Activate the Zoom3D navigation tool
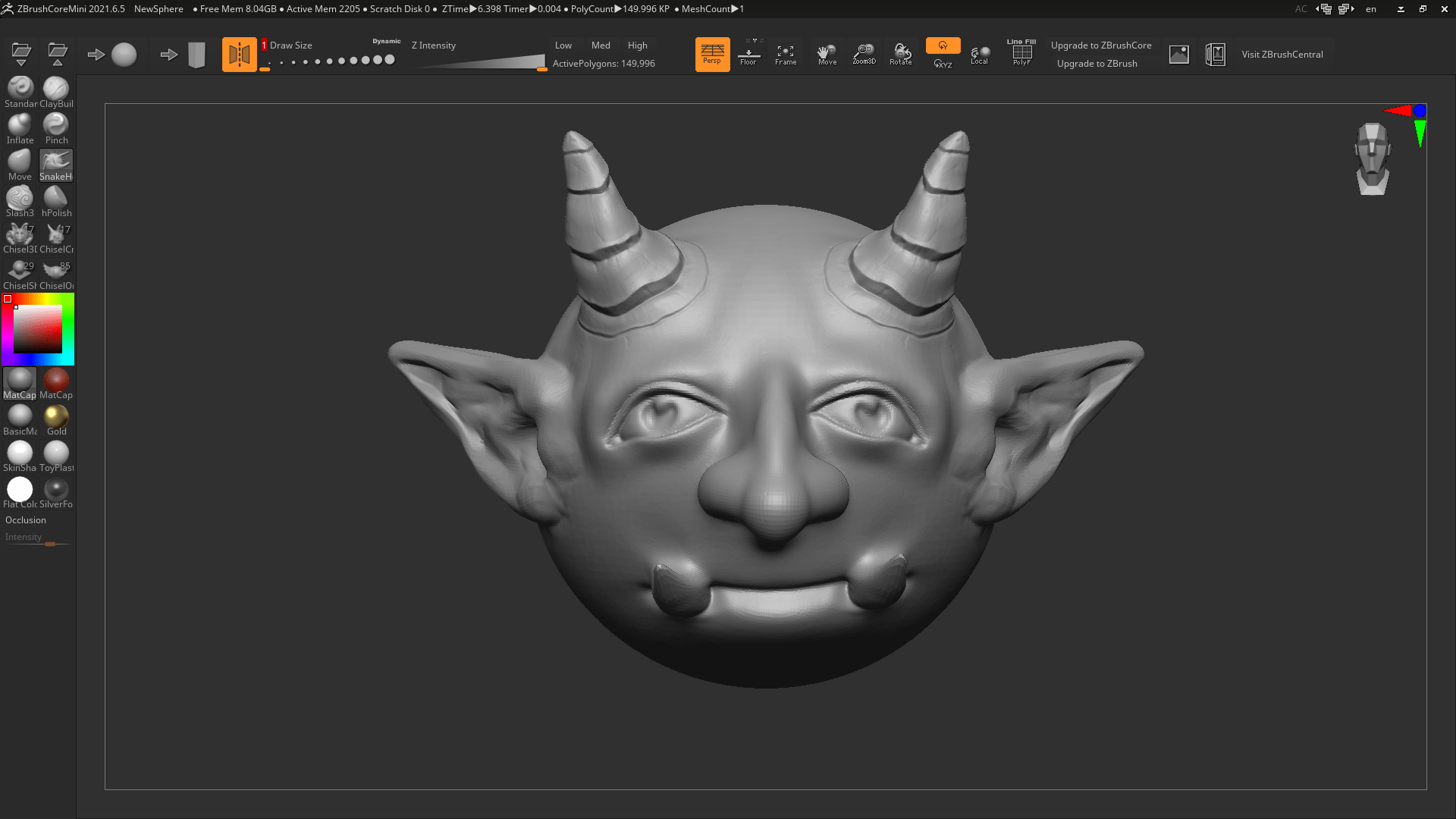The image size is (1456, 819). tap(864, 53)
